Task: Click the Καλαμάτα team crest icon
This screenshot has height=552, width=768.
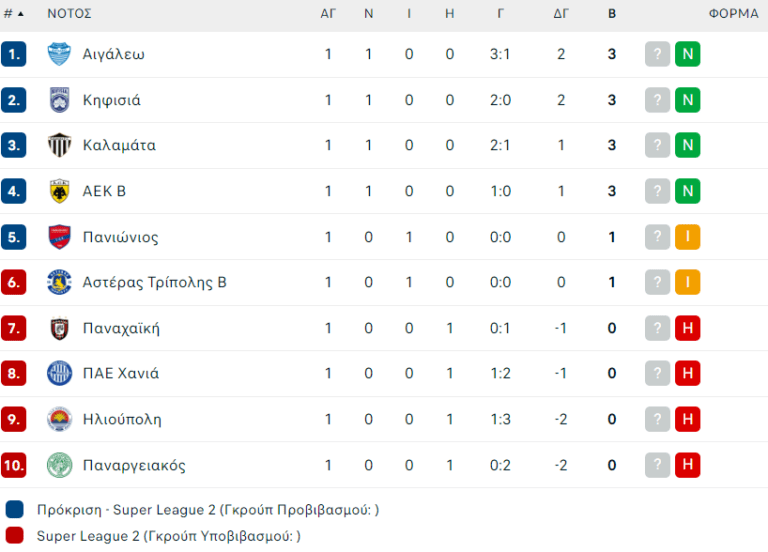Action: (60, 145)
